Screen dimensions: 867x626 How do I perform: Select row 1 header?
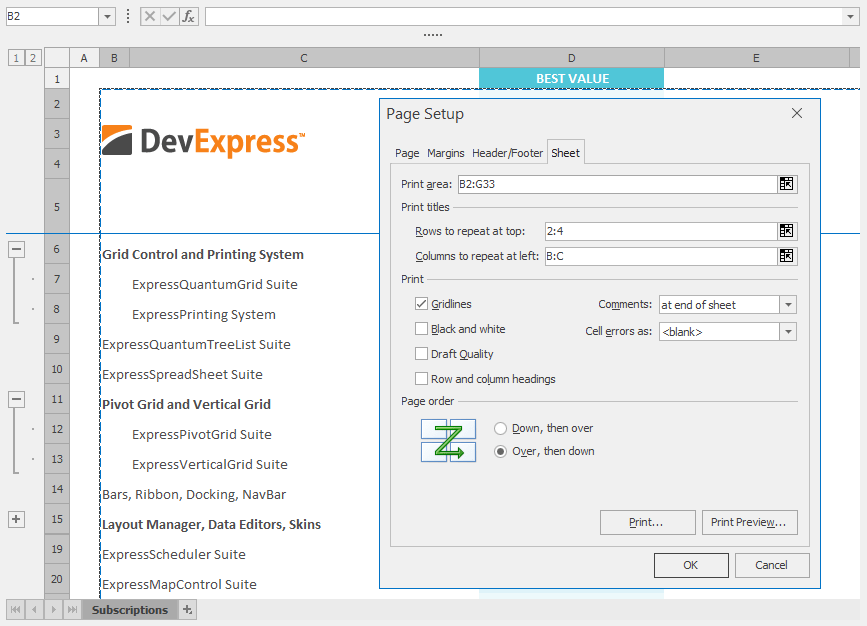click(57, 79)
